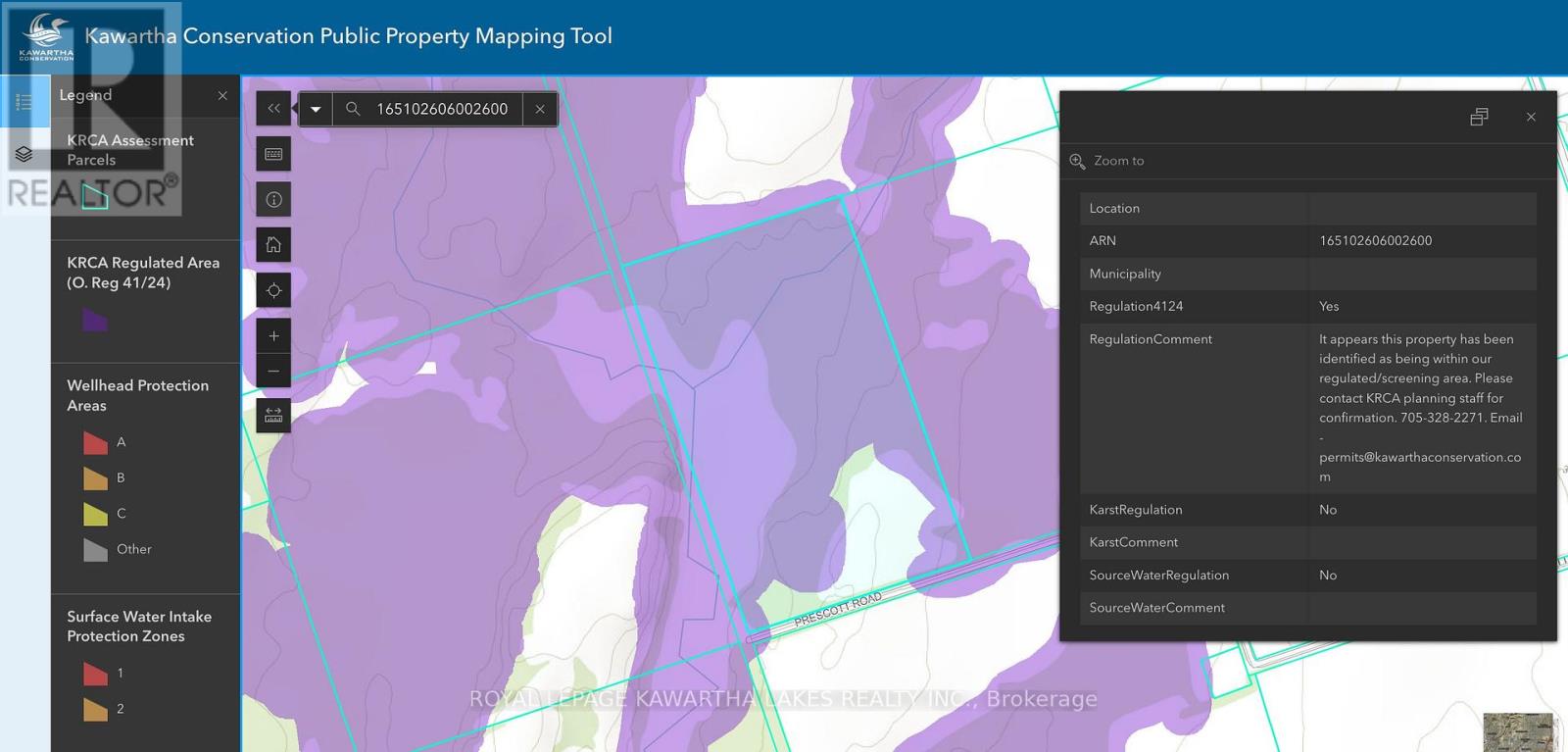Click the search field containing 165102606002600
Viewport: 1568px width, 752px height.
click(443, 109)
